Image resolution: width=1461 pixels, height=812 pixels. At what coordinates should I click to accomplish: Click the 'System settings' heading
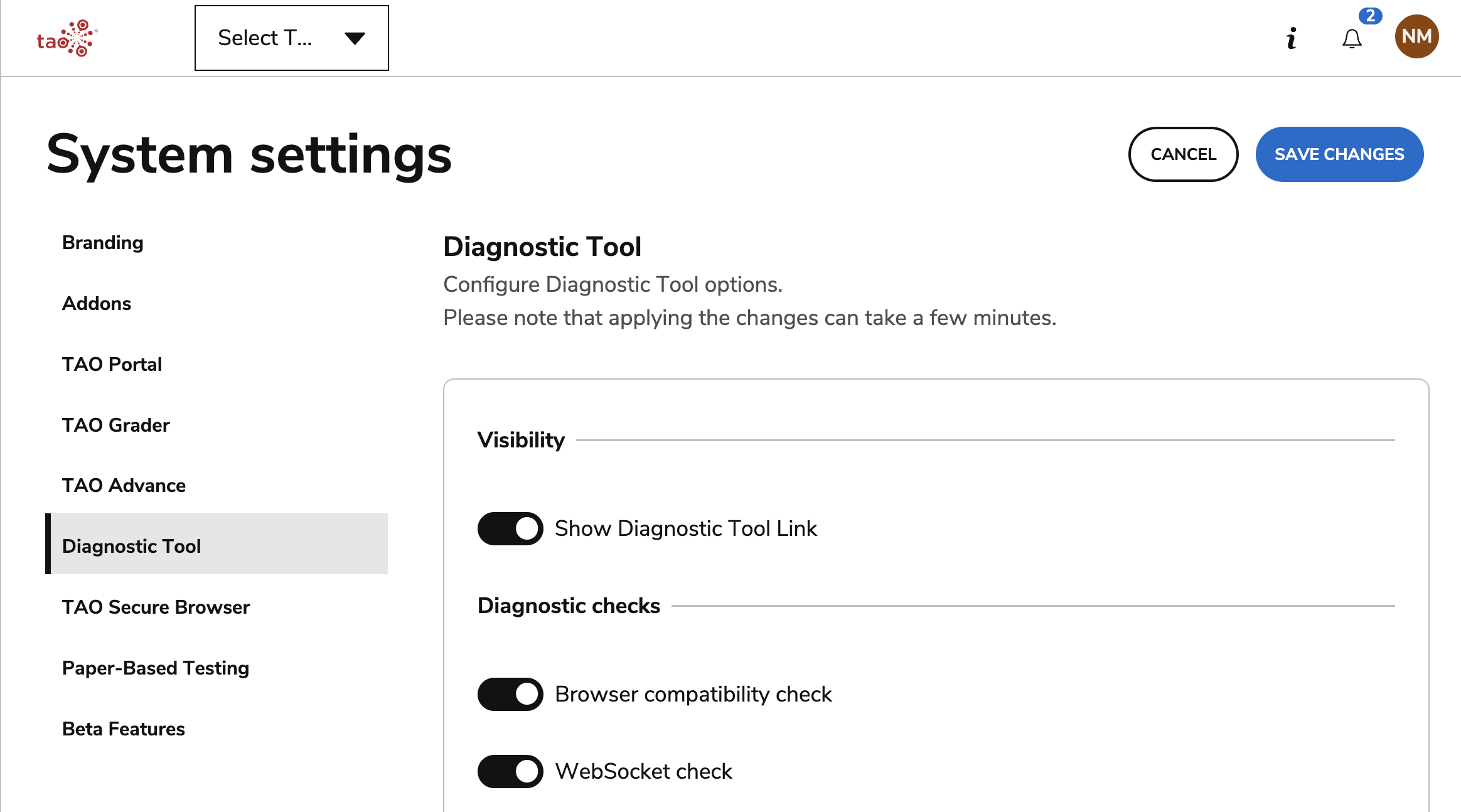(x=249, y=156)
